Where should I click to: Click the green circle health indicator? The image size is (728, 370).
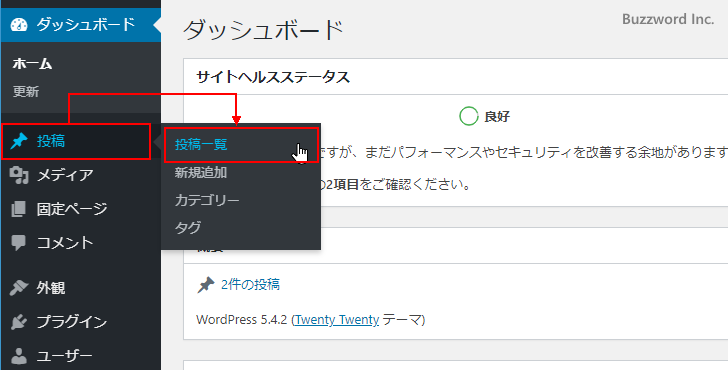(x=468, y=116)
